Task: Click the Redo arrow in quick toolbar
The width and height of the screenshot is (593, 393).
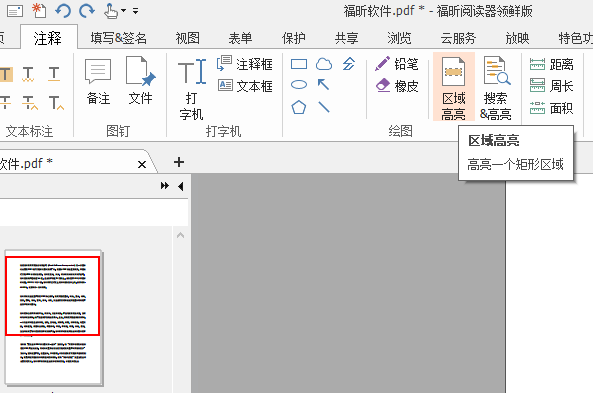Action: click(87, 11)
